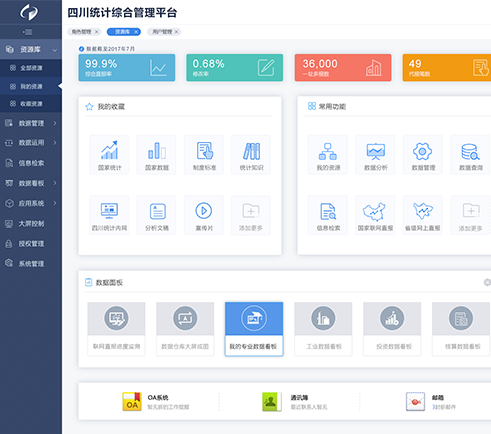Viewport: 491px width, 434px height.
Task: Close the 资源库 tab
Action: [x=136, y=32]
